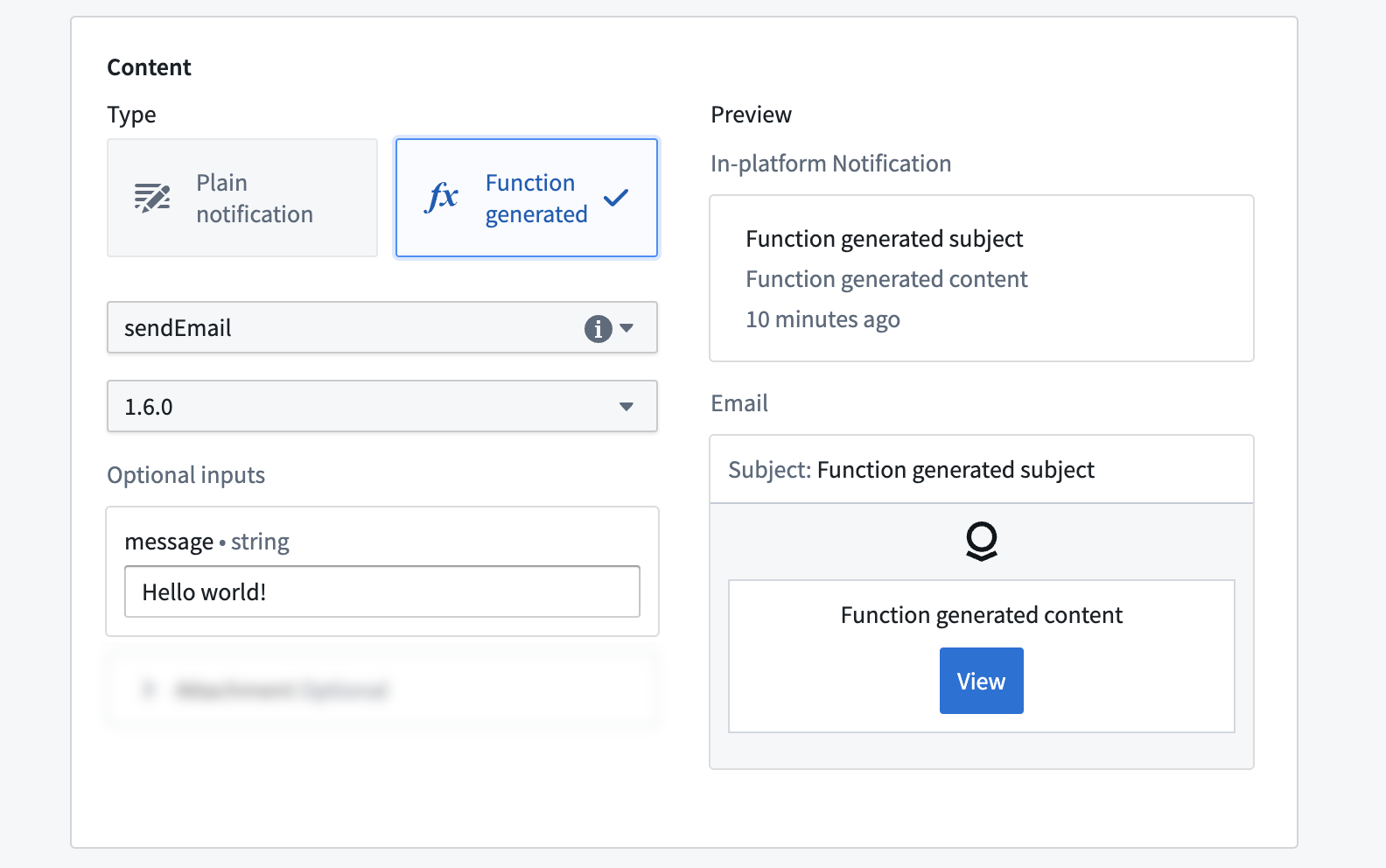The image size is (1386, 868).
Task: Expand the blurred Attachment section
Action: [x=382, y=690]
